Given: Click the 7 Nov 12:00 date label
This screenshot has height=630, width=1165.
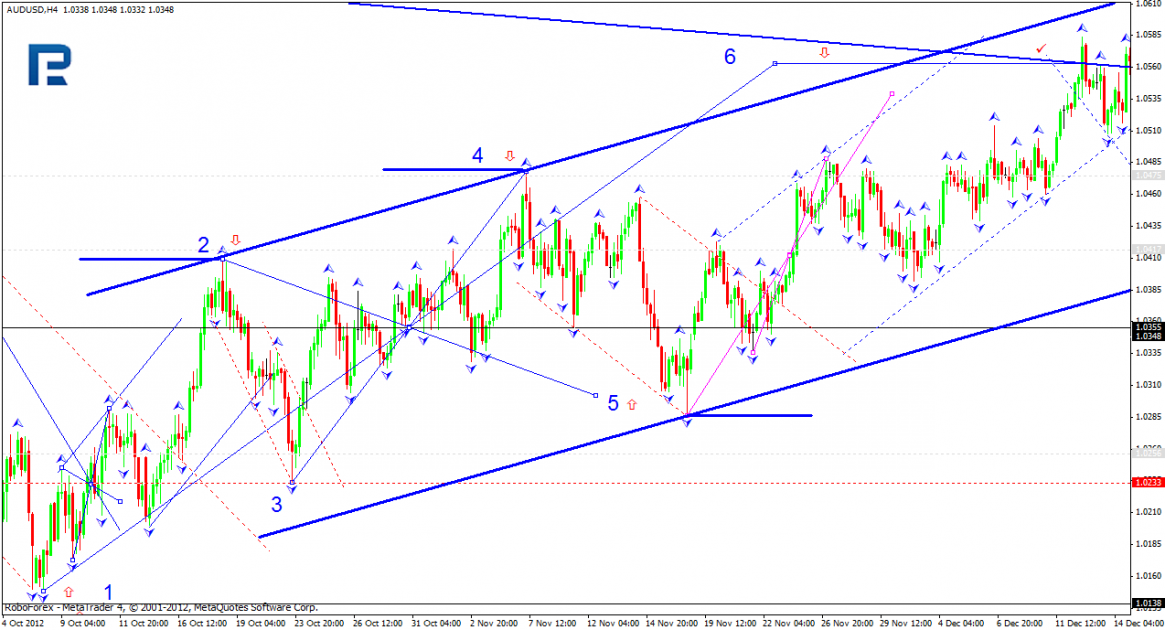Looking at the screenshot, I should click(x=553, y=623).
